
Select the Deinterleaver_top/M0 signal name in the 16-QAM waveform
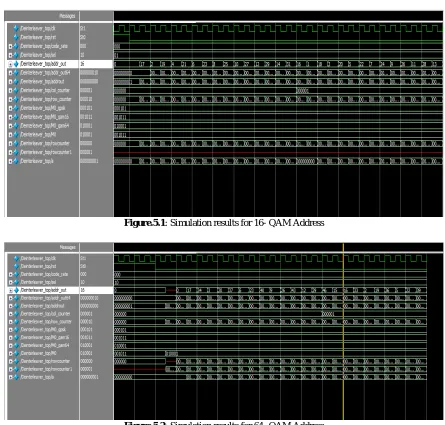38,135
